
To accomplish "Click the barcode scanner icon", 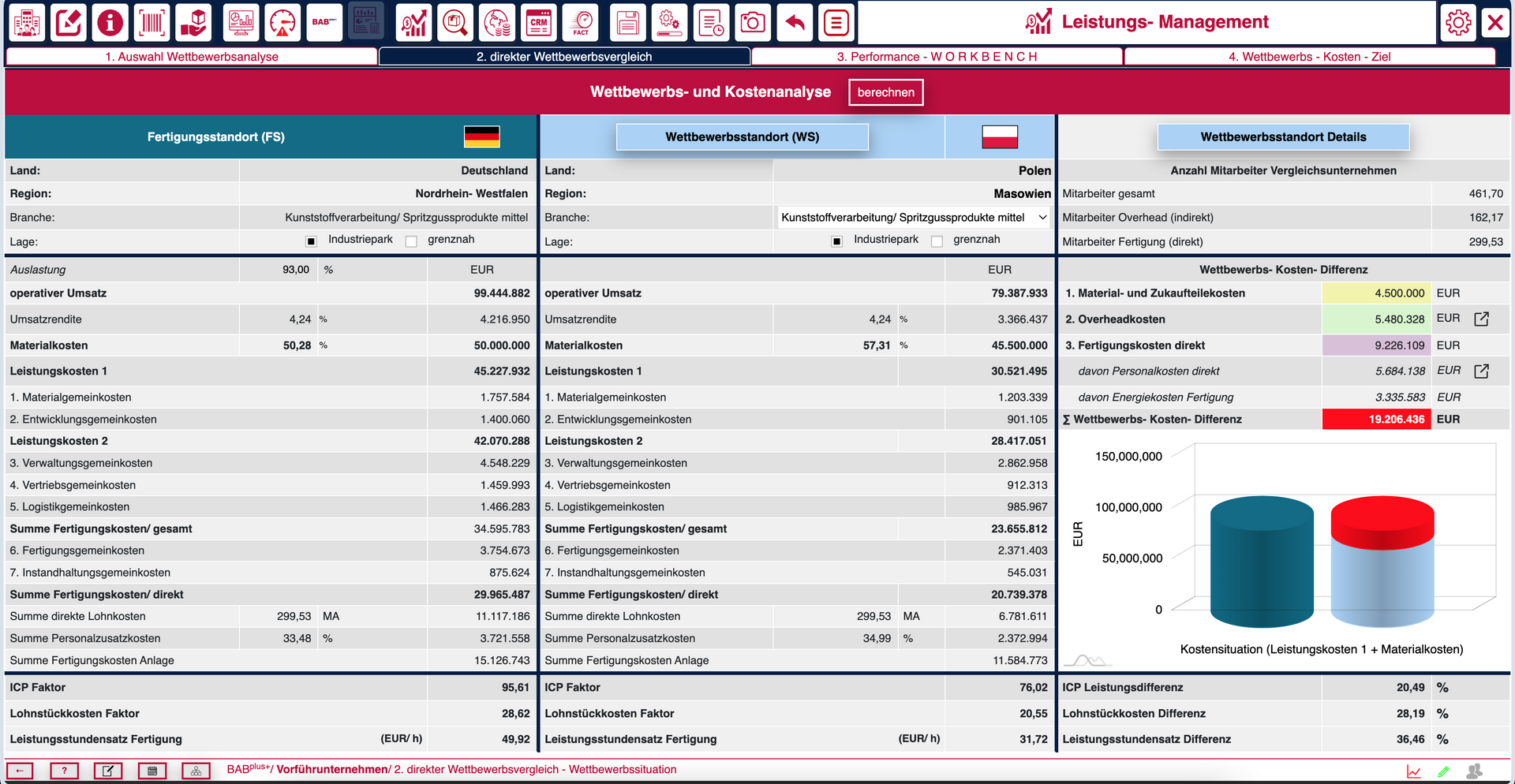I will pyautogui.click(x=151, y=23).
